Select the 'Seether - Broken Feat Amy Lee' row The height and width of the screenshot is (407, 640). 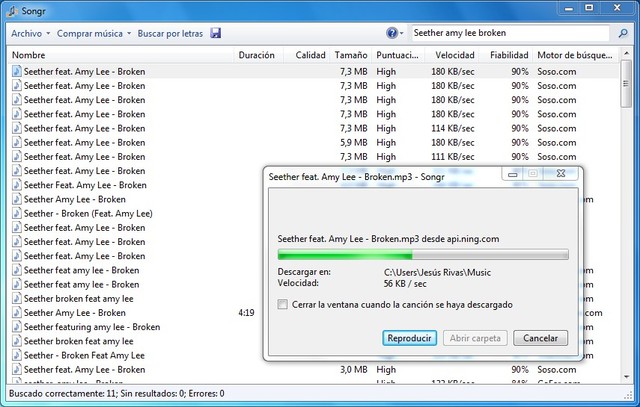136,355
